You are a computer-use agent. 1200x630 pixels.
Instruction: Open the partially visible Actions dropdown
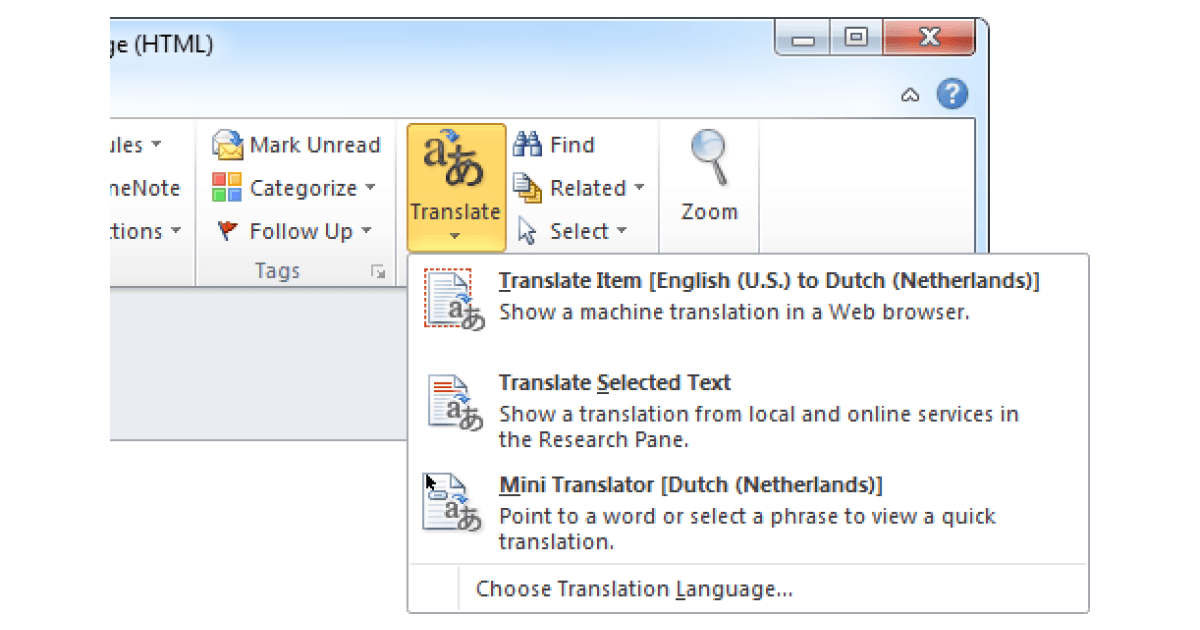pyautogui.click(x=145, y=231)
